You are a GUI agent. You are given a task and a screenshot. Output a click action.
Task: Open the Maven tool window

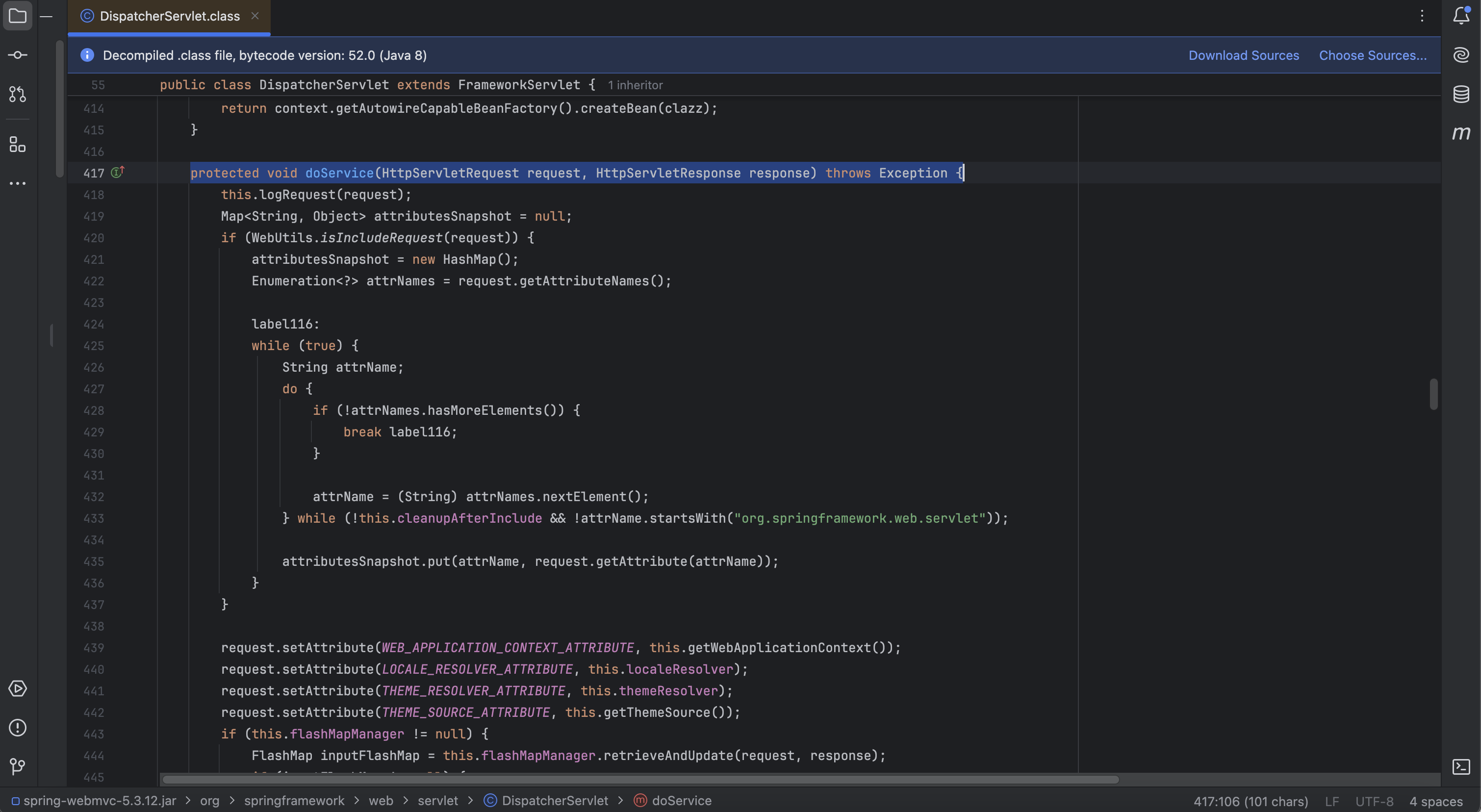(x=1461, y=133)
